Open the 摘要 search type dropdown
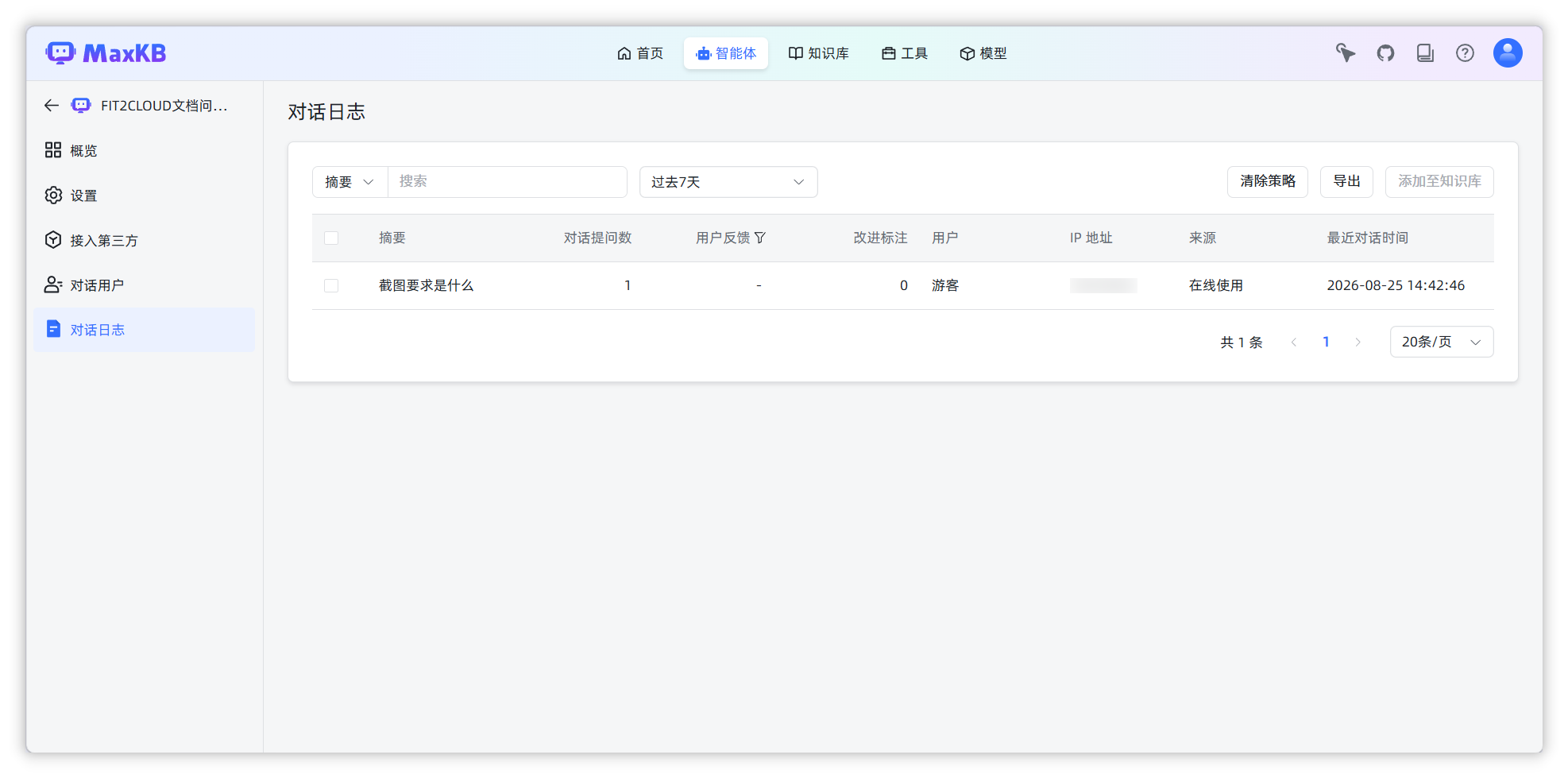The height and width of the screenshot is (778, 1568). (x=350, y=182)
